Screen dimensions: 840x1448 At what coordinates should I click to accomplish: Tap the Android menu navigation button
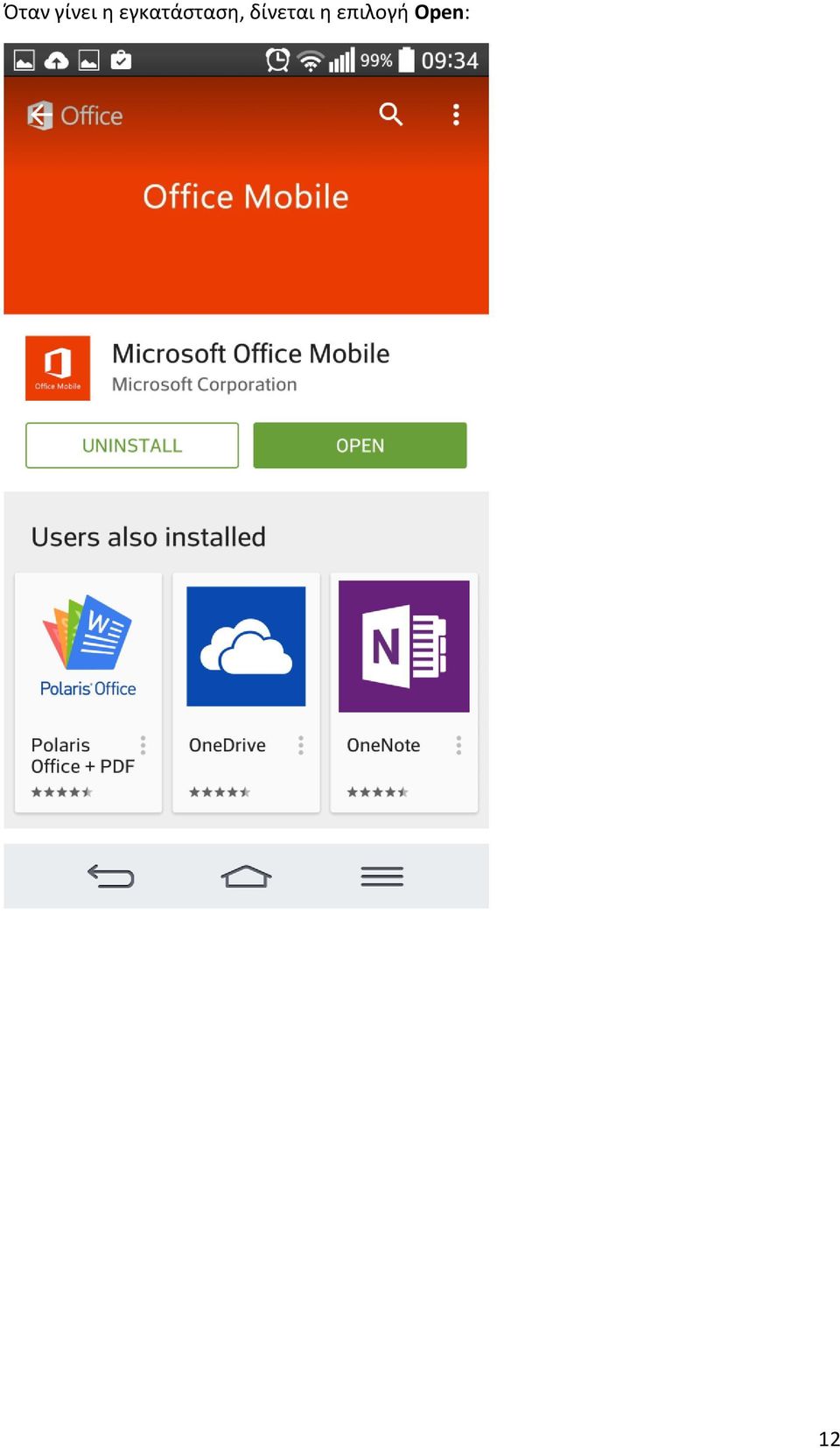(x=382, y=876)
